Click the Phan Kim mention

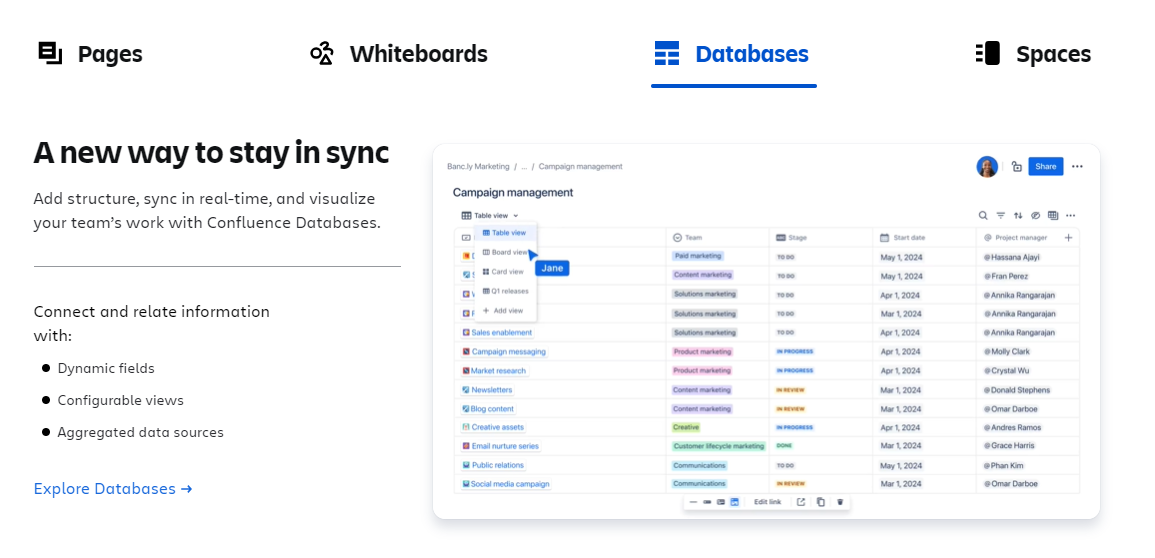tap(1003, 466)
